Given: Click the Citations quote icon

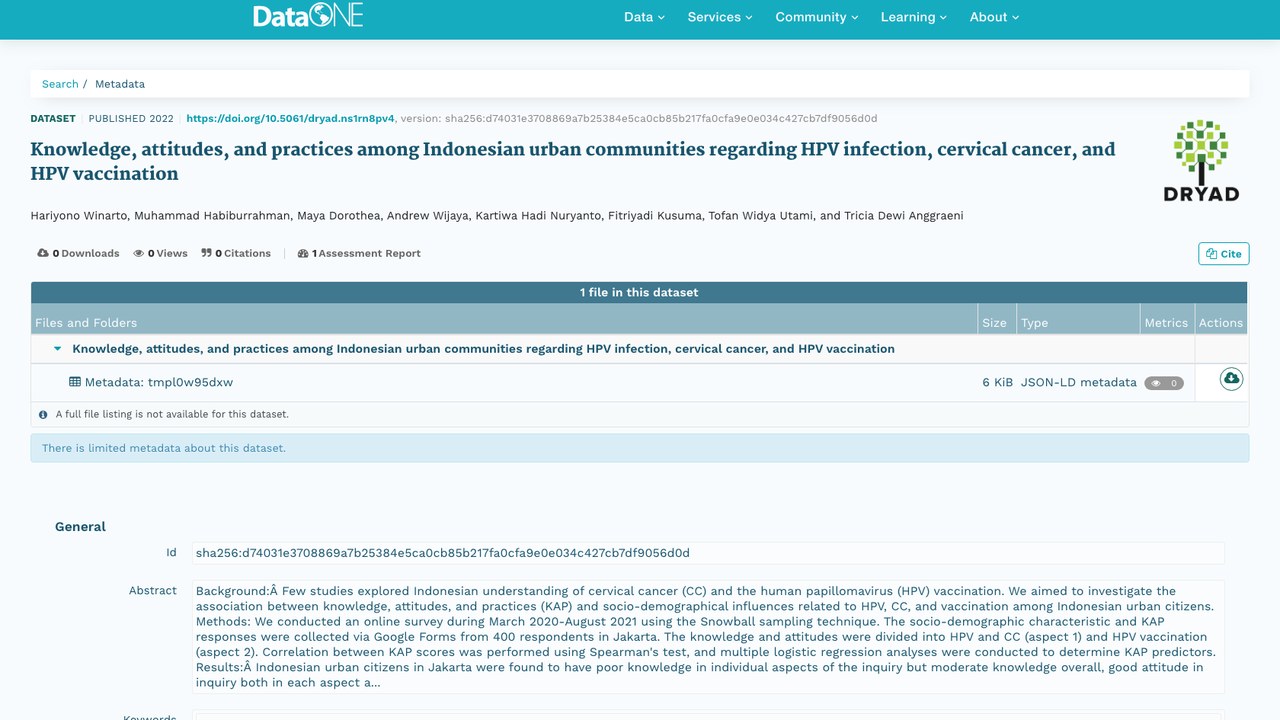Looking at the screenshot, I should click(206, 253).
